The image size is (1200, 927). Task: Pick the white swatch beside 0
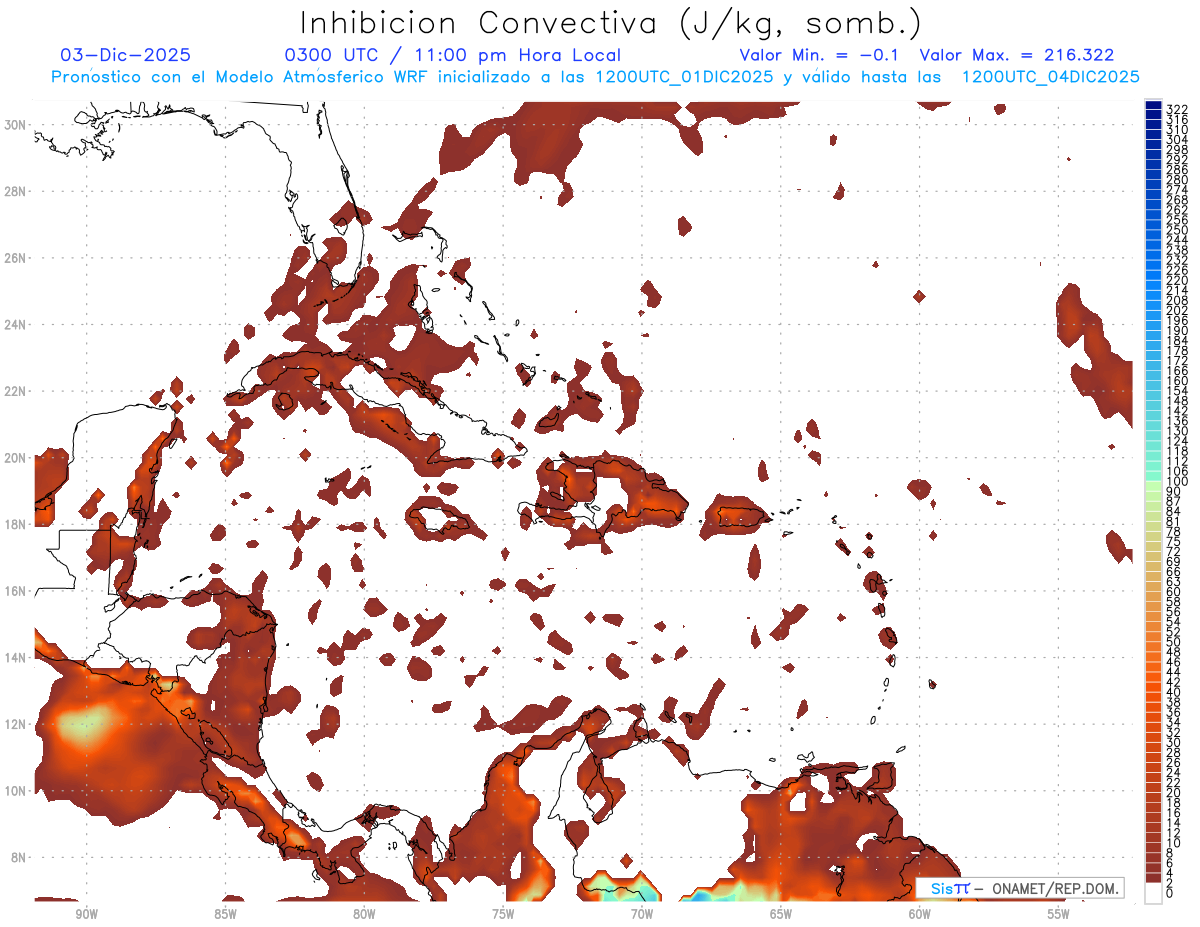[1154, 893]
